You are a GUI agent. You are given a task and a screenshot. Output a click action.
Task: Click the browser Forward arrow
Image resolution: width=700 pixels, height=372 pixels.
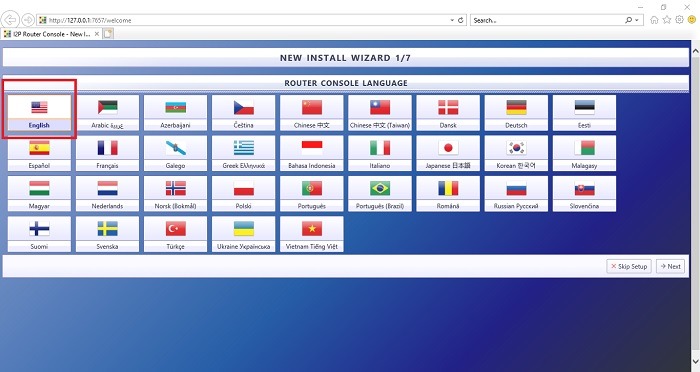(x=28, y=20)
